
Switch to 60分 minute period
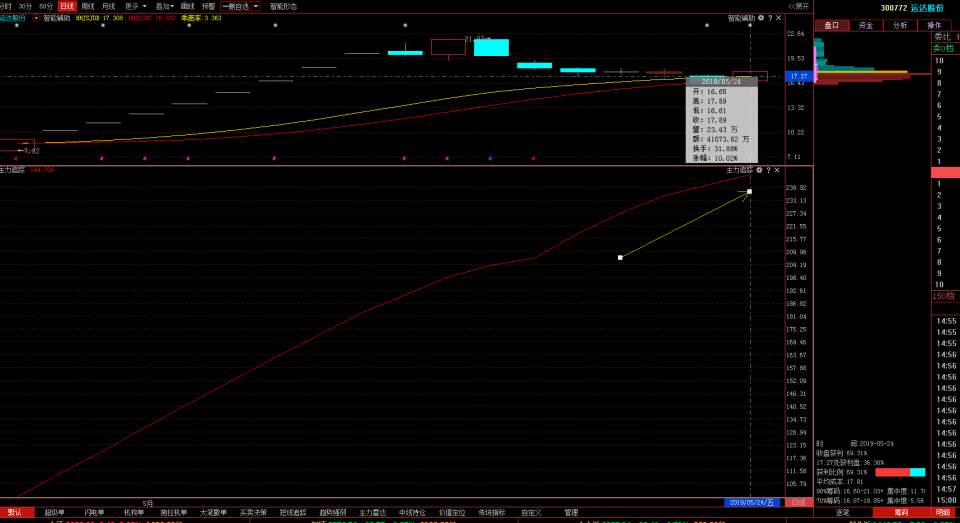(x=46, y=6)
